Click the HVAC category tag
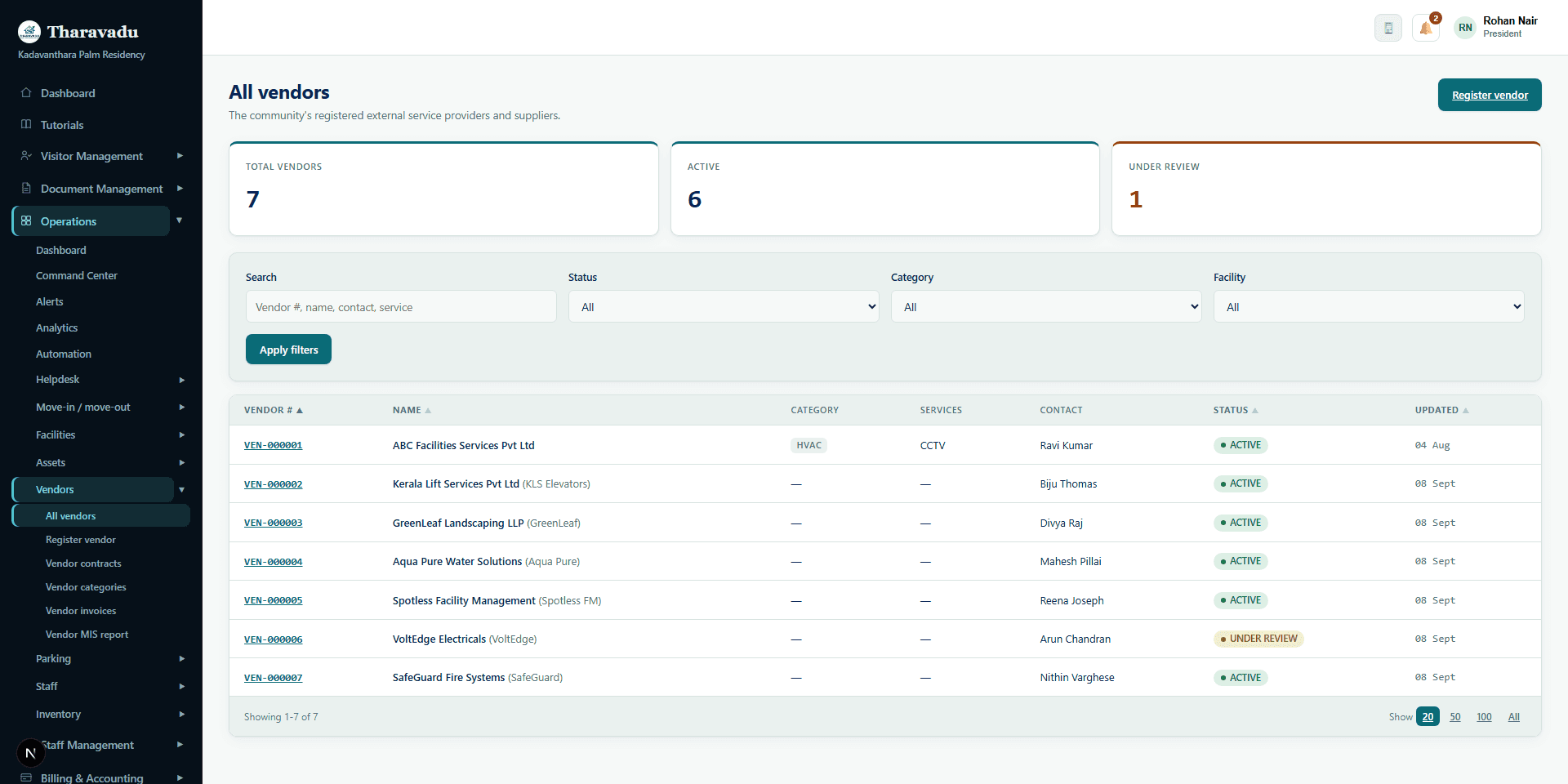 808,445
